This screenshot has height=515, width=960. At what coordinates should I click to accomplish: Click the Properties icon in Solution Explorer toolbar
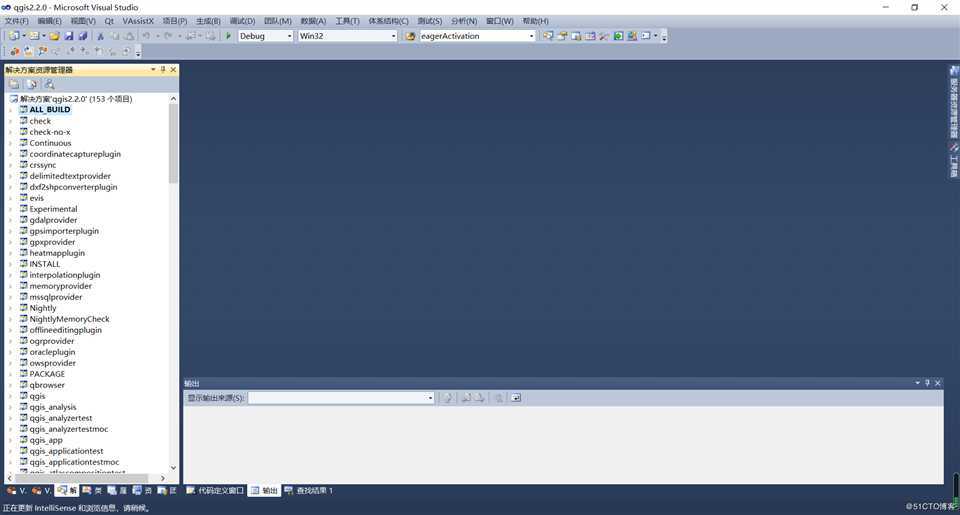click(x=14, y=85)
